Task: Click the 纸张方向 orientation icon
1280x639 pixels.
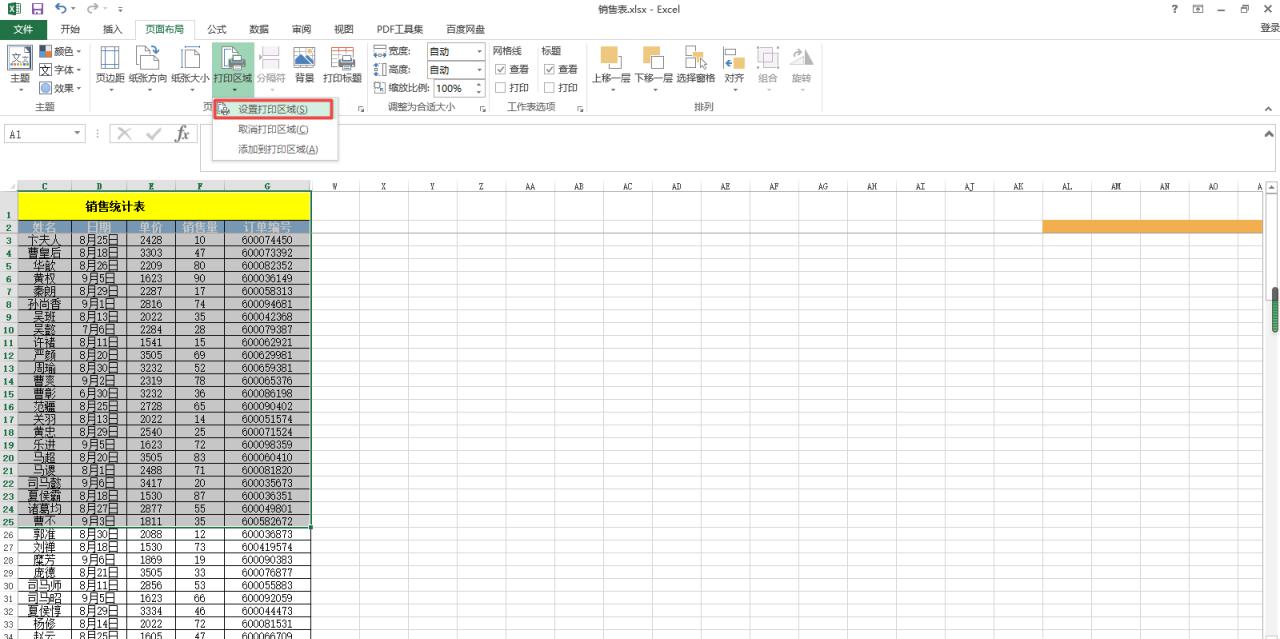Action: click(x=147, y=58)
